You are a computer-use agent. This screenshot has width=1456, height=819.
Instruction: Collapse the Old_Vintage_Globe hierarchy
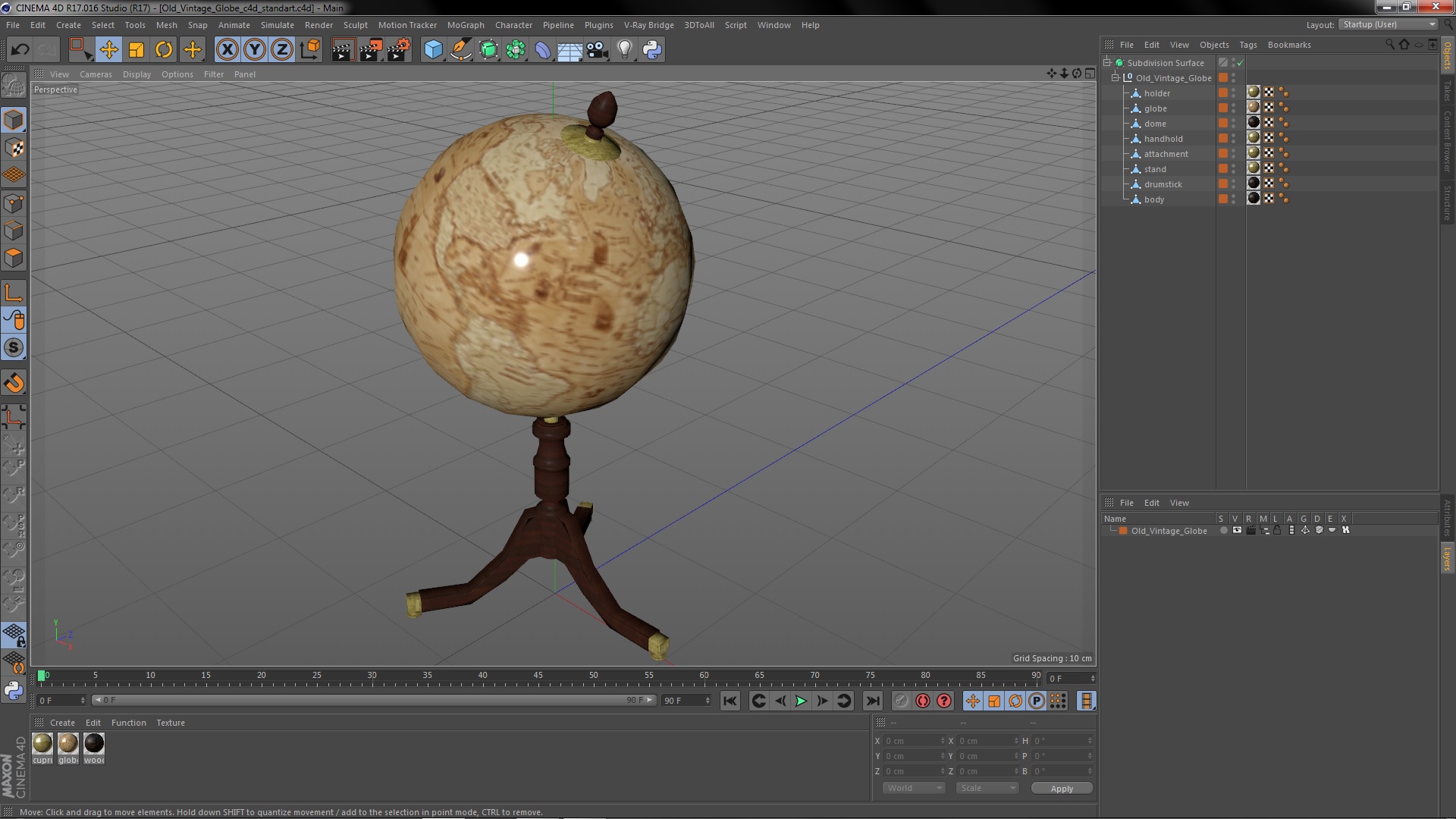tap(1116, 78)
